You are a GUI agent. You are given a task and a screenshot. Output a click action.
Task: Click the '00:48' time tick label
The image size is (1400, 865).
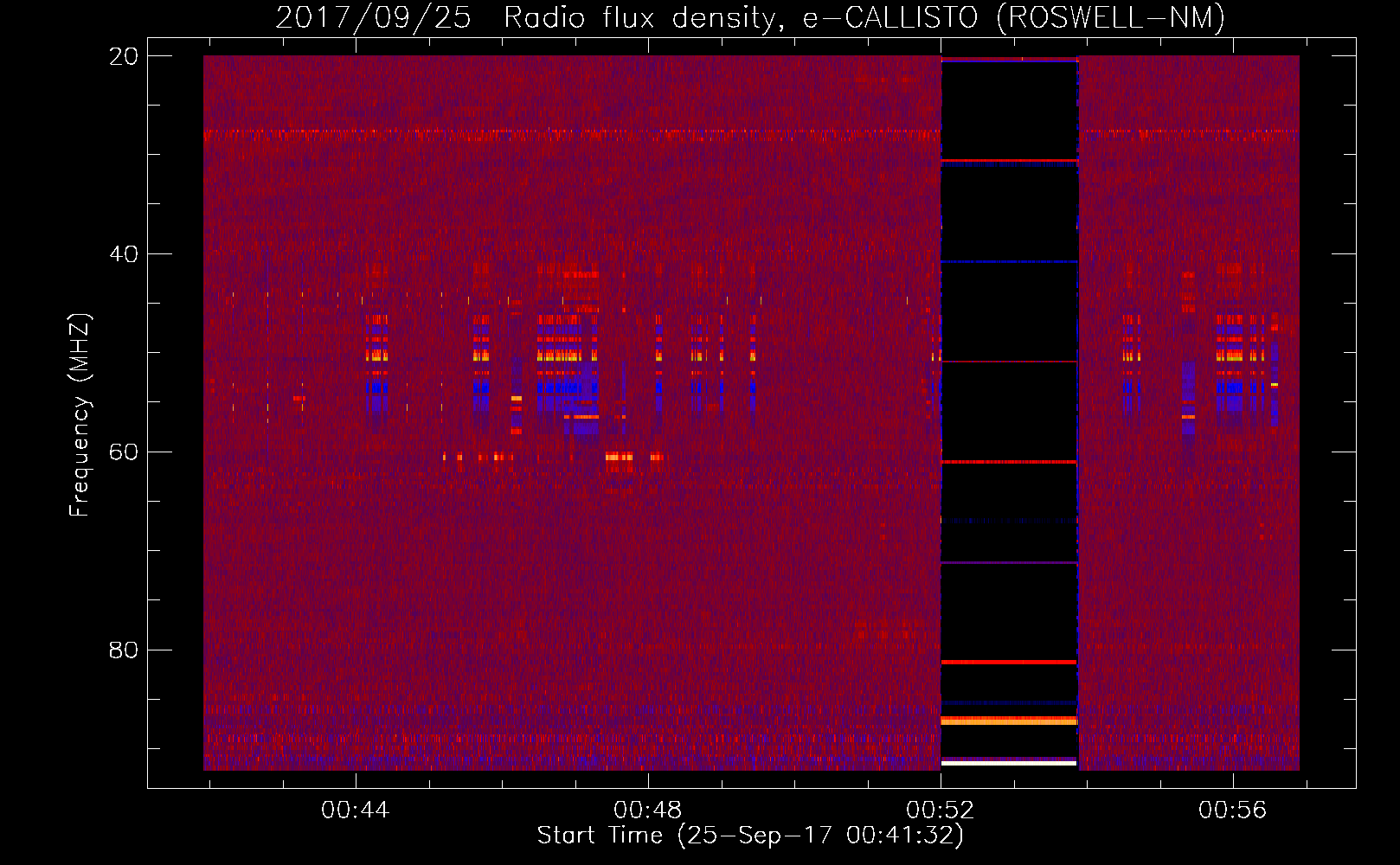pos(647,811)
